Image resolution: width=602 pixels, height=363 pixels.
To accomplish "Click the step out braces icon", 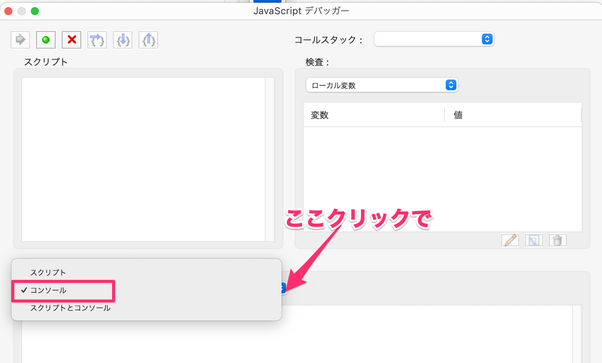I will (x=149, y=40).
